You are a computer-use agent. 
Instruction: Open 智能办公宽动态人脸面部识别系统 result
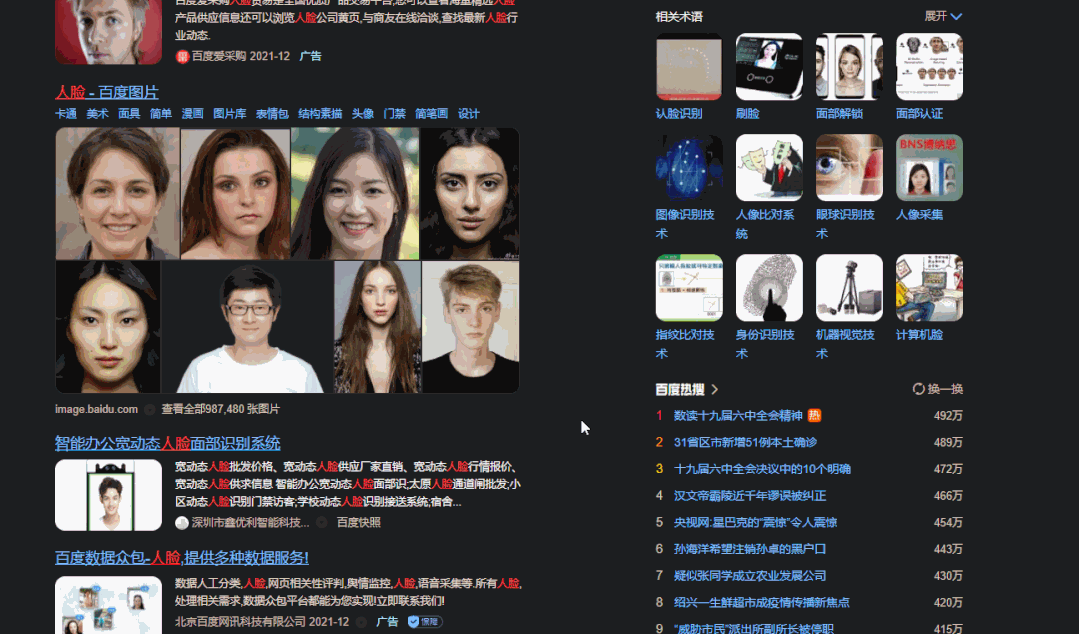click(x=167, y=443)
